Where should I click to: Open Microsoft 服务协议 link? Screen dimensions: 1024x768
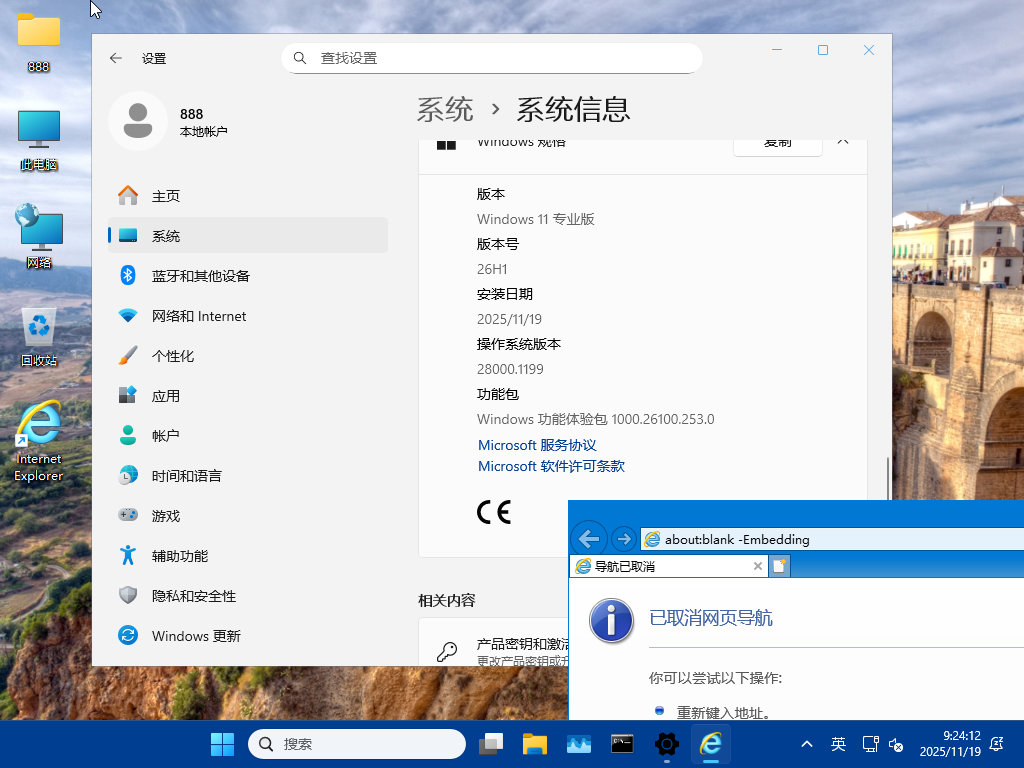[537, 445]
